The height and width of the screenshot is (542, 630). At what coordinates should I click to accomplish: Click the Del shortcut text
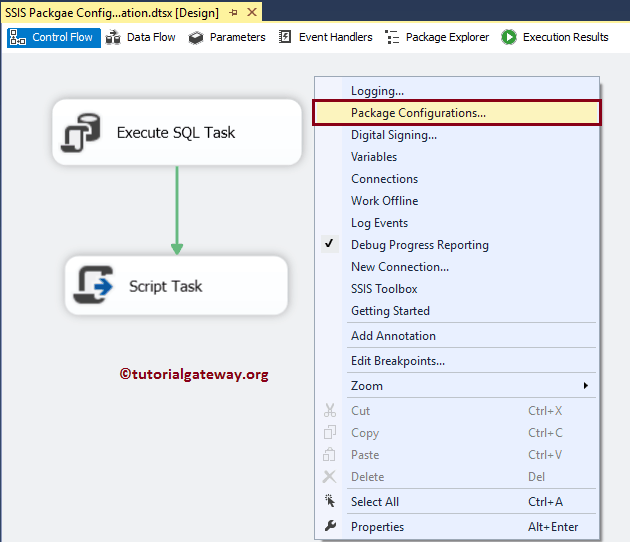point(536,477)
